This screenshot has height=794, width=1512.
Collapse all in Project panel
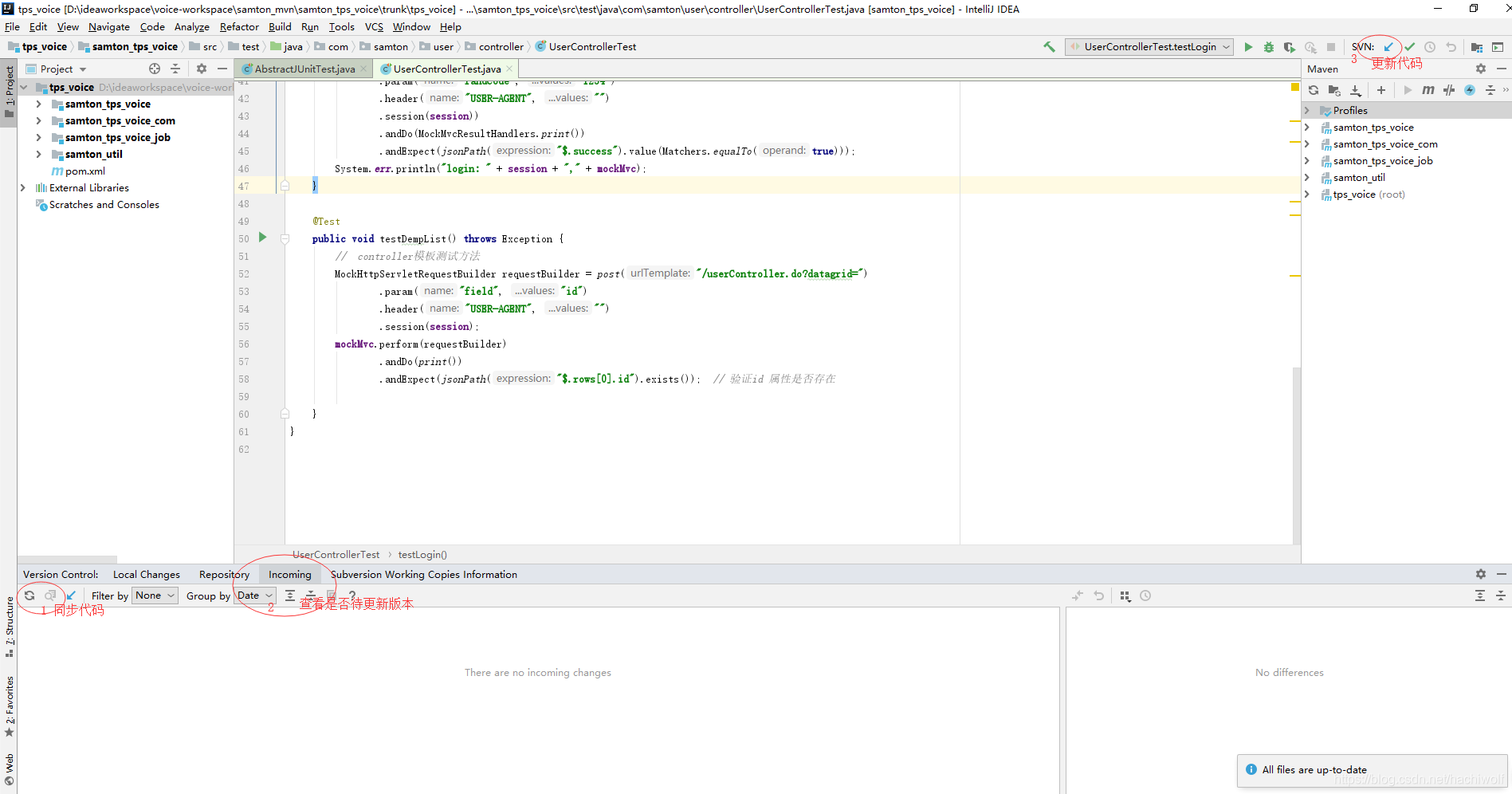click(x=175, y=69)
